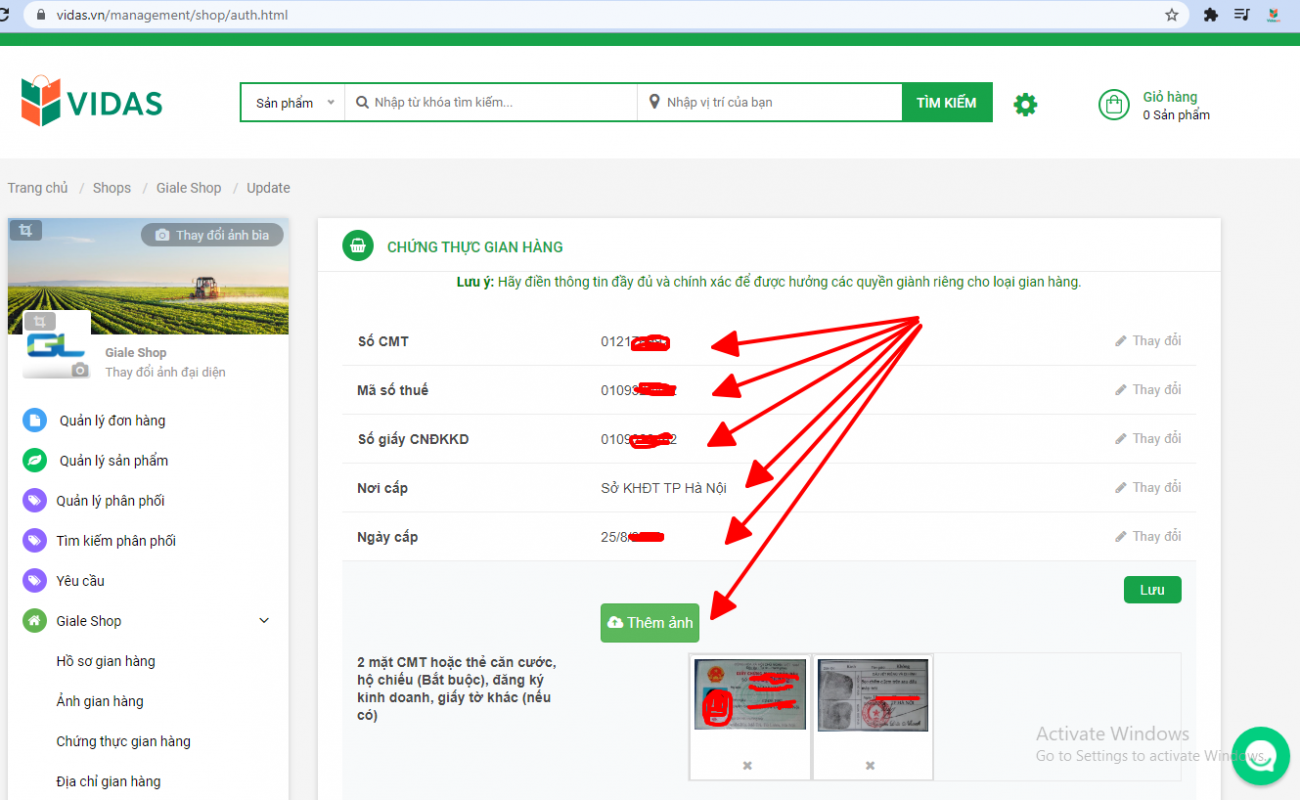The image size is (1300, 800).
Task: Open the settings gear icon
Action: tap(1025, 104)
